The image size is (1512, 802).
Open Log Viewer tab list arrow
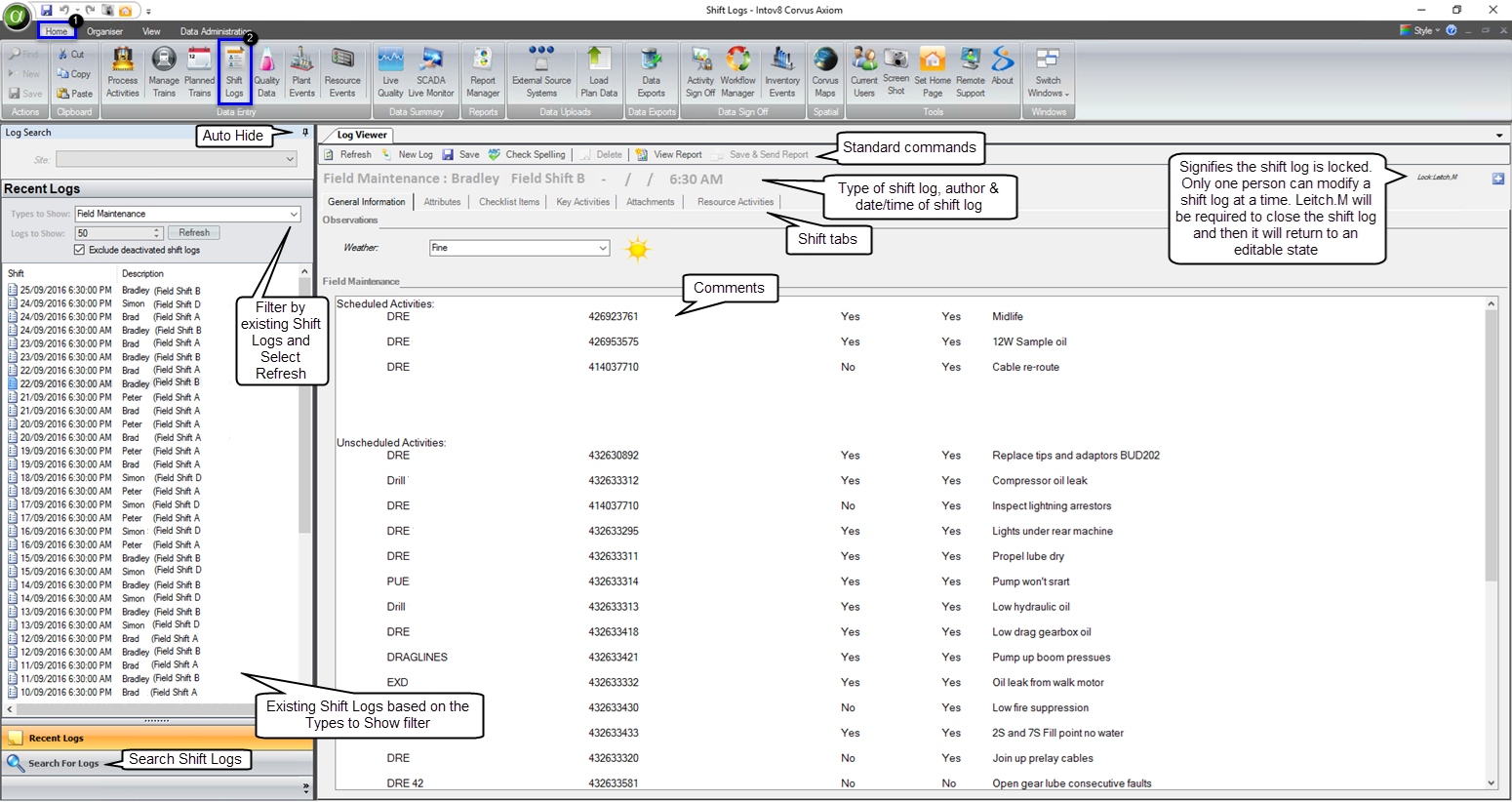[x=1499, y=136]
